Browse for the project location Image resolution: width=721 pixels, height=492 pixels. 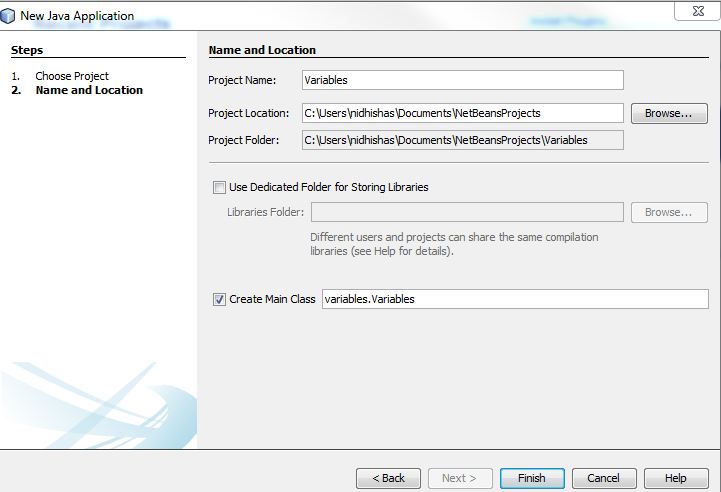click(668, 113)
